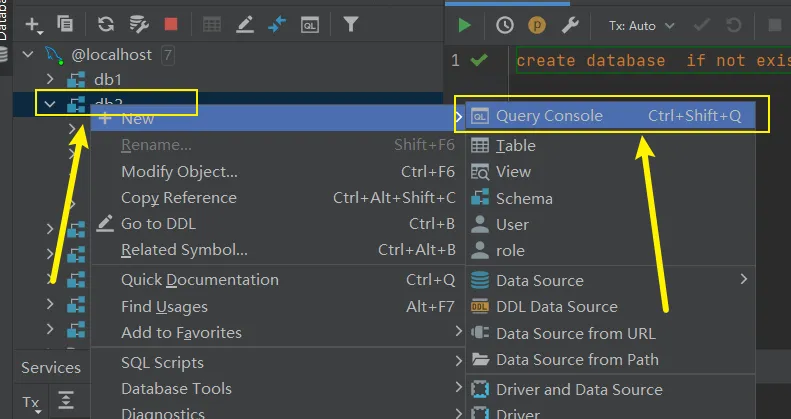Click Go to DDL menu entry
The width and height of the screenshot is (791, 419).
coord(158,224)
